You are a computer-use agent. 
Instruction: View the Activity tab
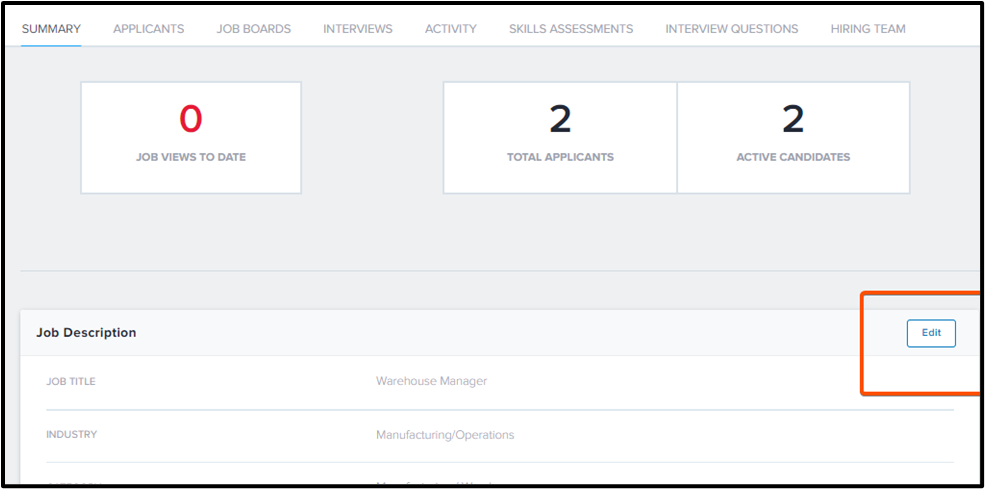coord(450,29)
